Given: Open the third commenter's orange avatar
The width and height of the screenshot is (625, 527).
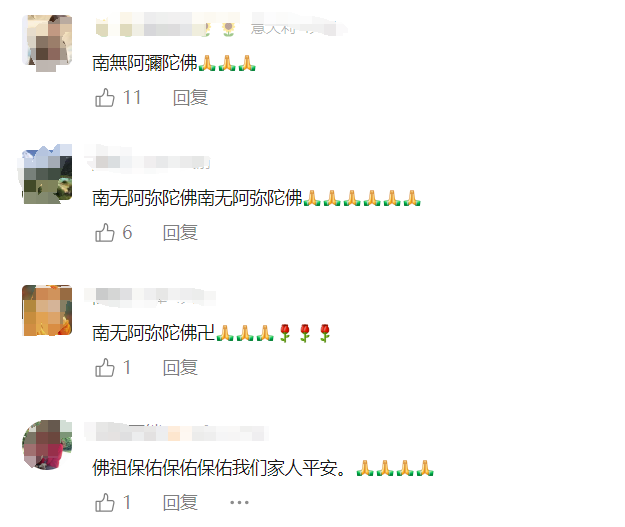Looking at the screenshot, I should click(47, 310).
